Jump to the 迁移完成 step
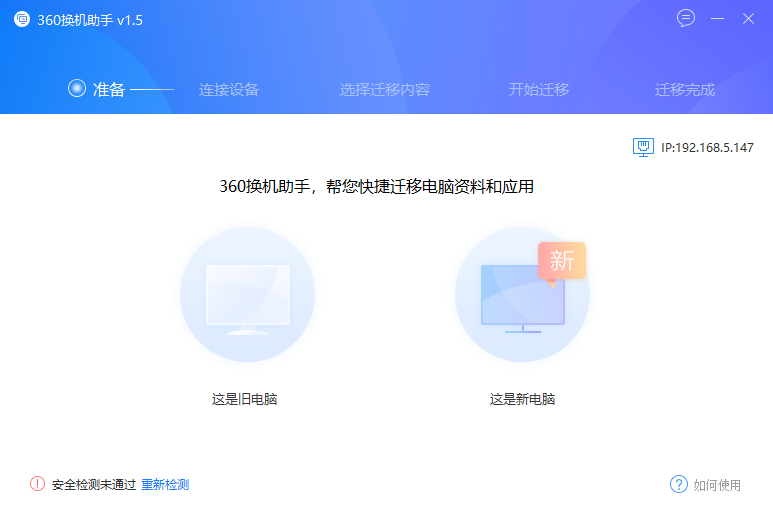773x517 pixels. [685, 89]
